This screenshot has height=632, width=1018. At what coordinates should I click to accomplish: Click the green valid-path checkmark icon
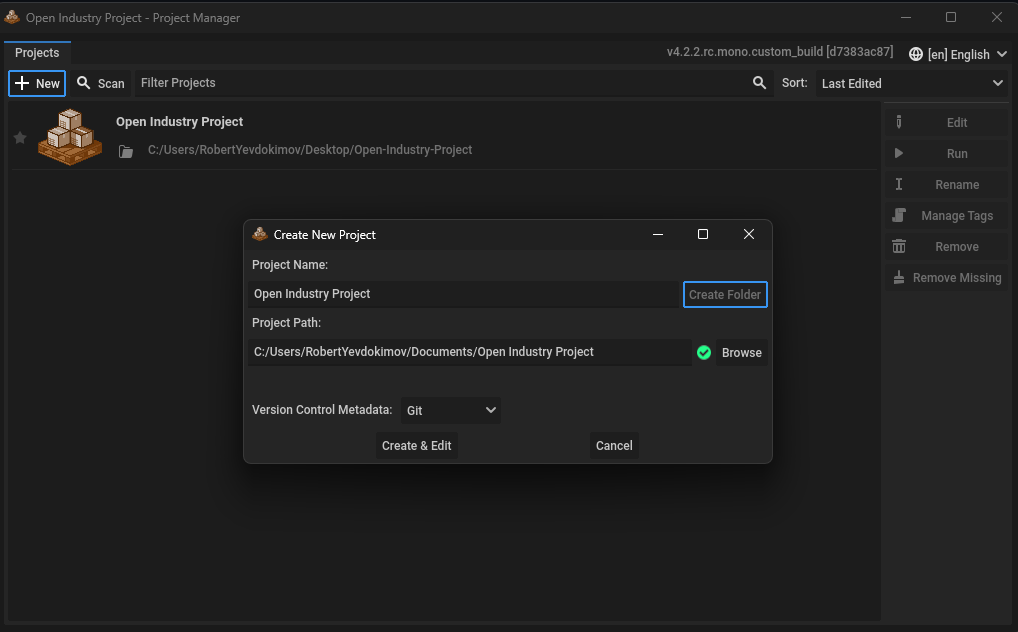pyautogui.click(x=704, y=353)
